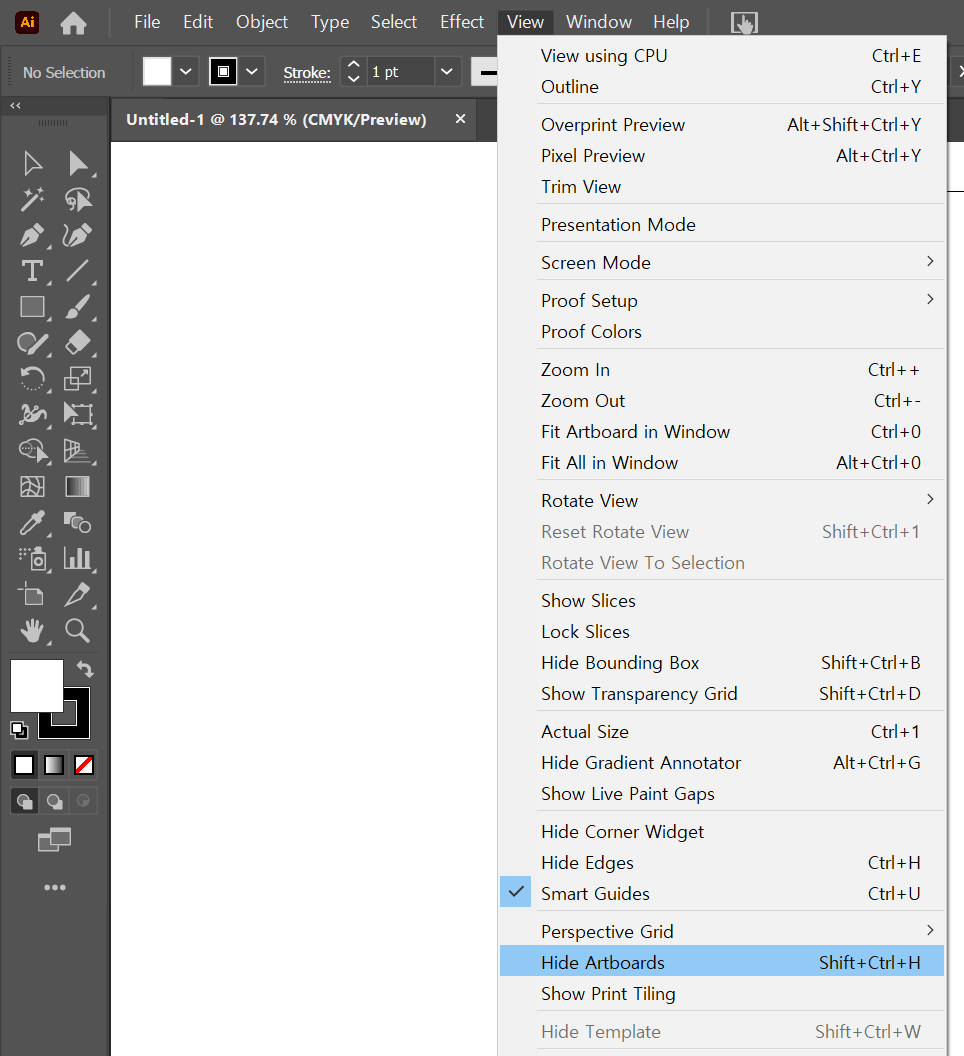Enable Draw Behind mode
Viewport: 964px width, 1056px height.
click(55, 801)
